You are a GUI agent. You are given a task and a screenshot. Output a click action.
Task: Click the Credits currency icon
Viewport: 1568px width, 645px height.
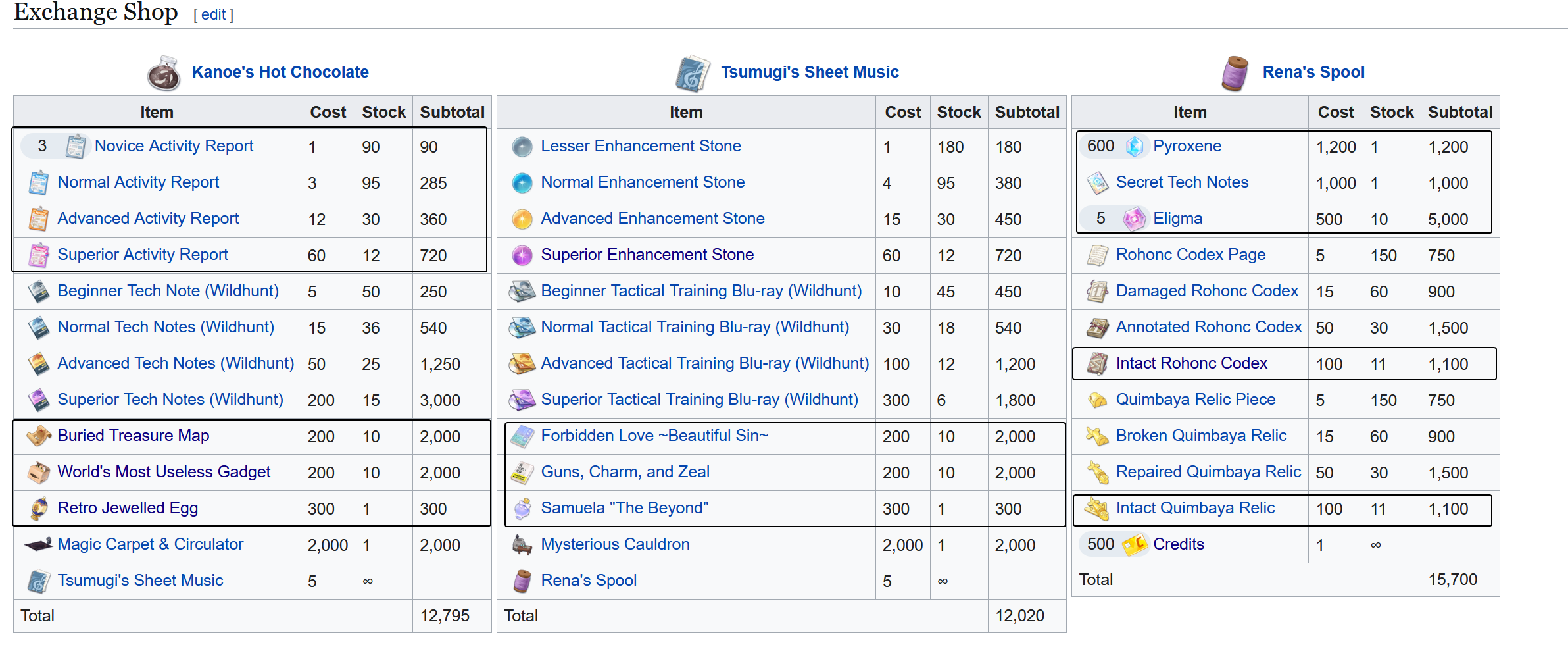[x=1135, y=544]
